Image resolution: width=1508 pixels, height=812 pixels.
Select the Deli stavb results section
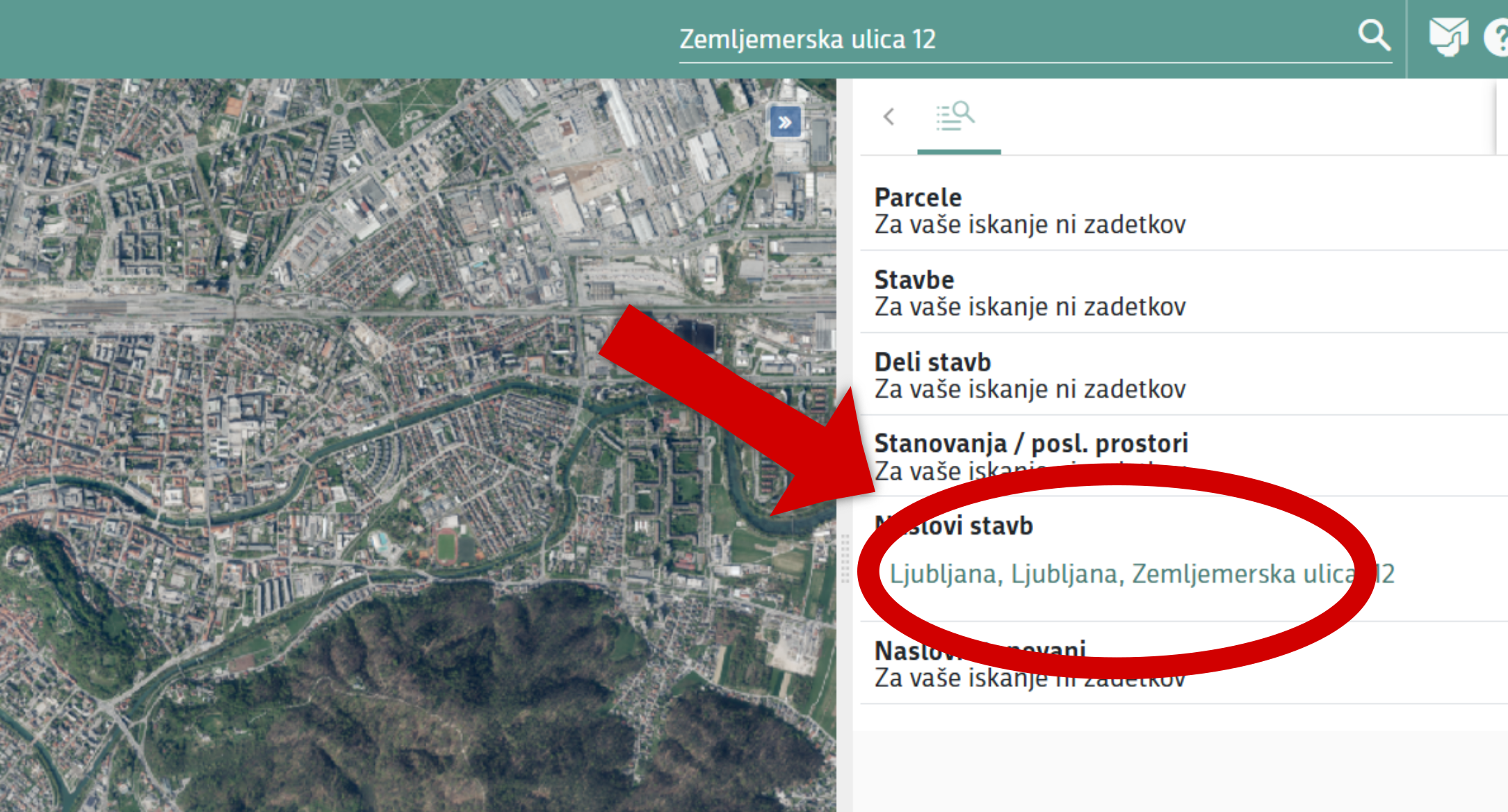pos(932,362)
